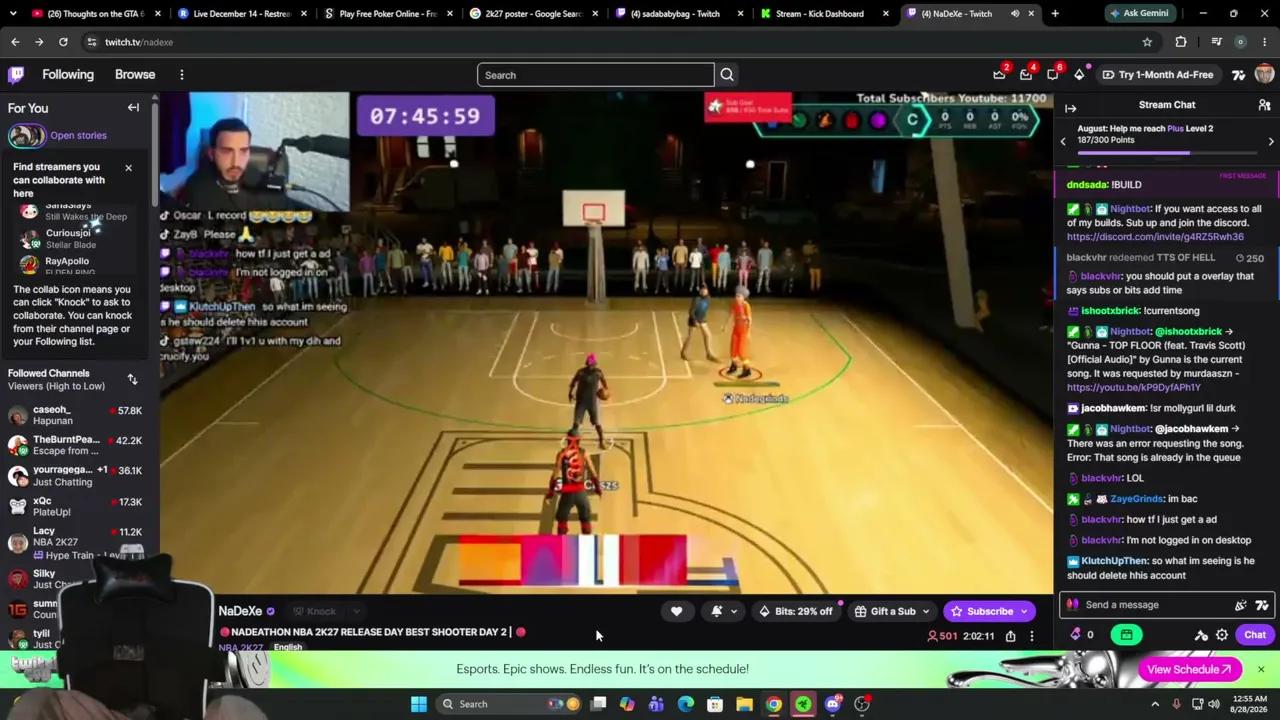The image size is (1280, 720).
Task: Open the stream's three-dot options menu
Action: [x=1032, y=636]
